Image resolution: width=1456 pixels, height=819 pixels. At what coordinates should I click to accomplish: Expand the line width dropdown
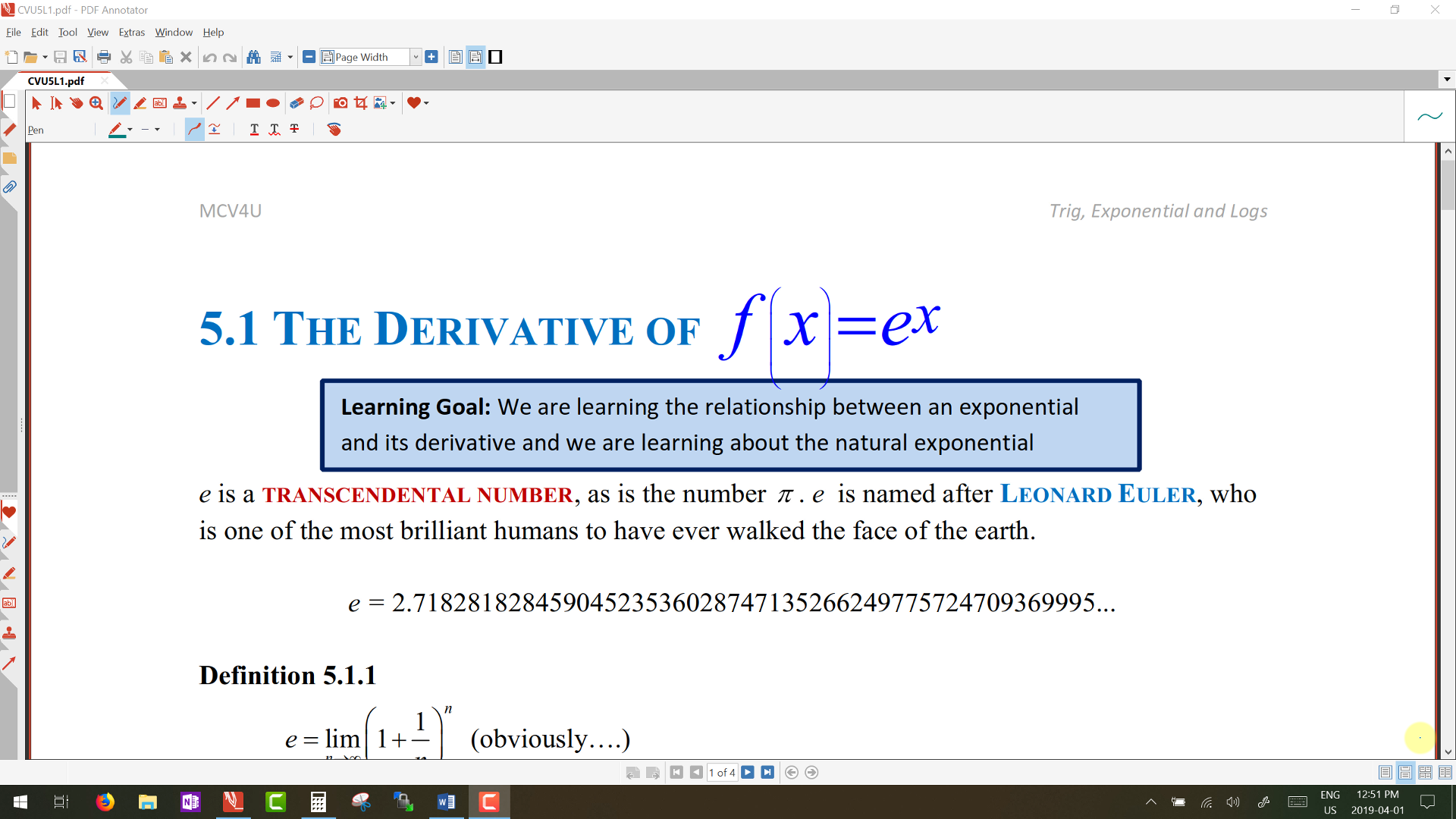click(x=157, y=130)
